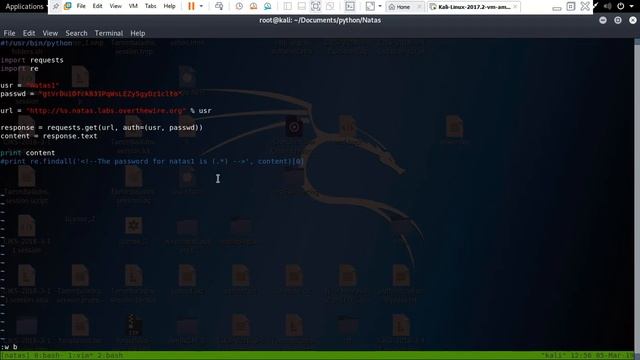Click the VMware Workstation logo icon

[x=68, y=7]
